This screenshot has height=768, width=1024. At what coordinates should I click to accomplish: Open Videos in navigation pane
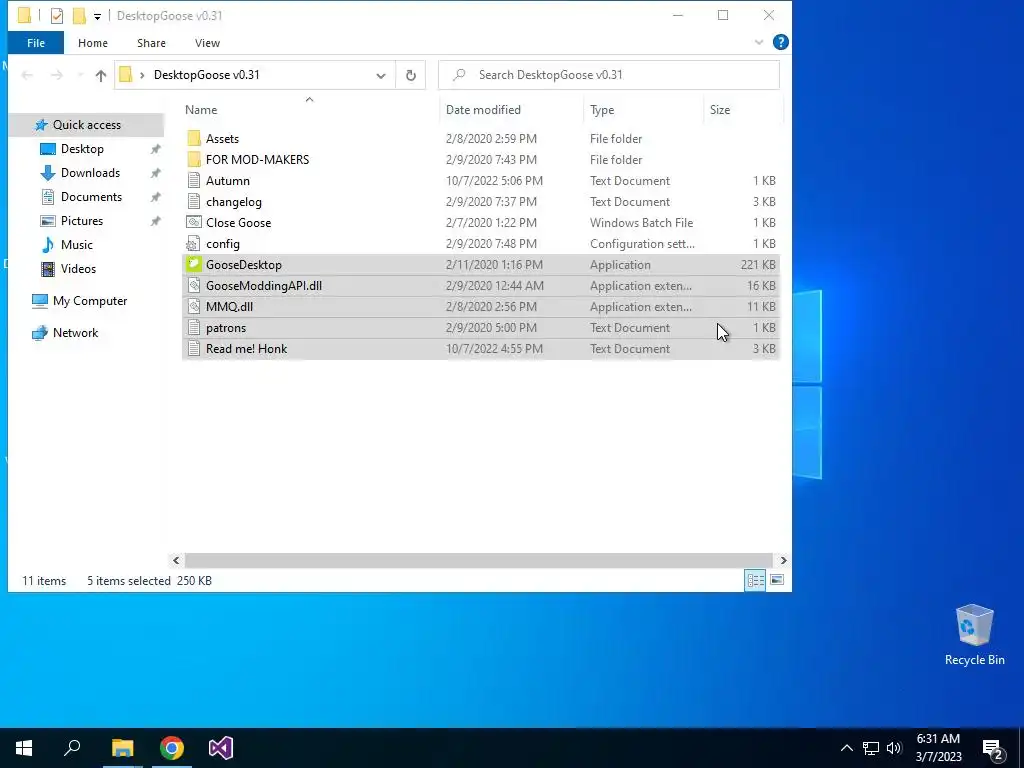tap(78, 269)
